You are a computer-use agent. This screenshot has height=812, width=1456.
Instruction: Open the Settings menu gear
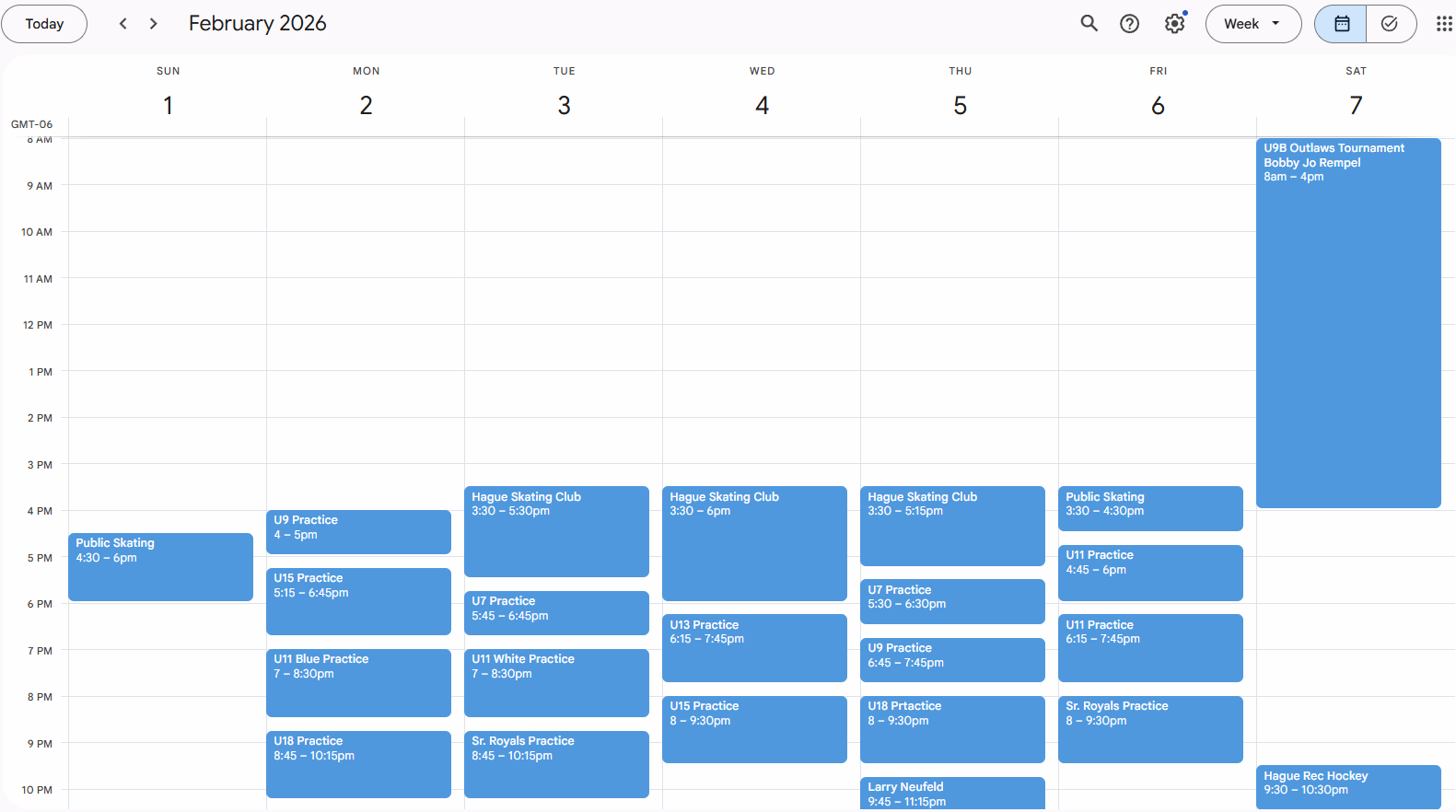[1174, 24]
